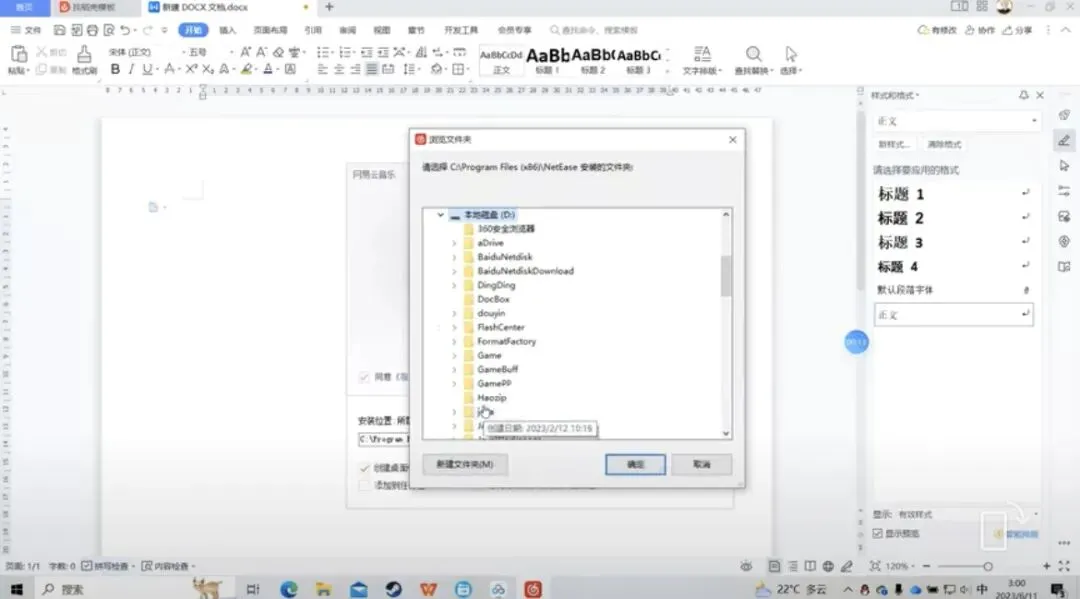Viewport: 1080px width, 599px height.
Task: Expand the aDrive folder
Action: click(x=454, y=243)
